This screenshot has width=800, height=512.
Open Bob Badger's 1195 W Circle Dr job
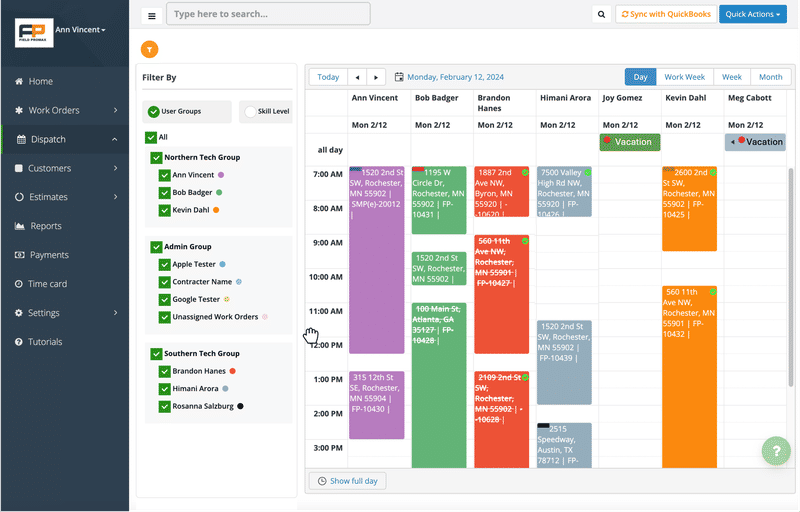pos(439,200)
